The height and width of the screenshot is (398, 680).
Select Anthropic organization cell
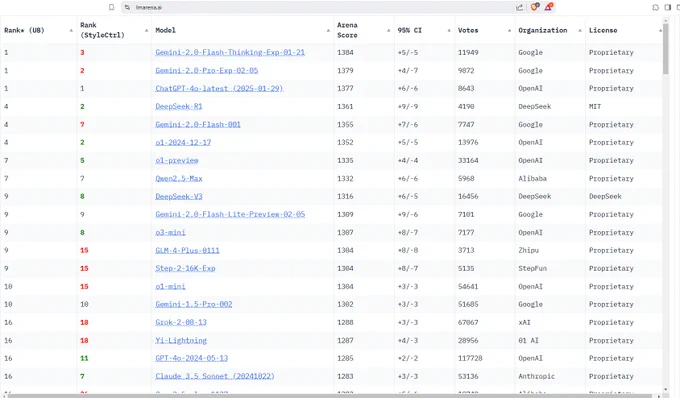536,376
